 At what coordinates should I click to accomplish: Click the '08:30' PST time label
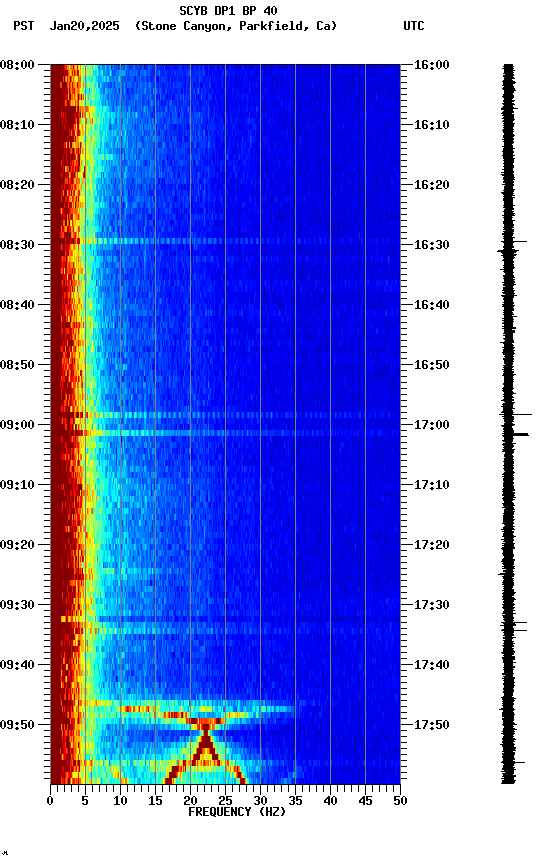pyautogui.click(x=17, y=245)
